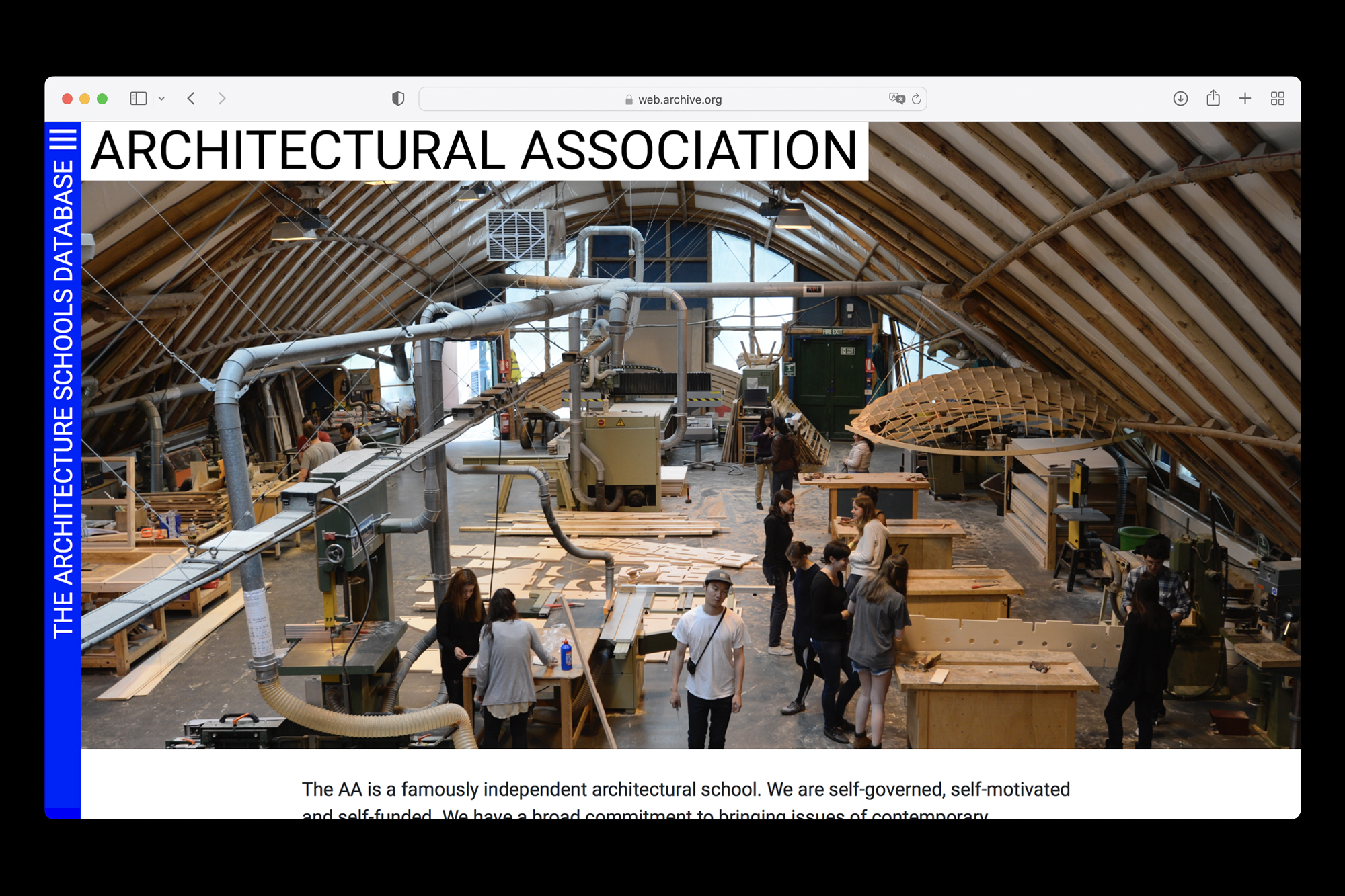Expand the tab group dropdown chevron
This screenshot has width=1345, height=896.
tap(161, 99)
